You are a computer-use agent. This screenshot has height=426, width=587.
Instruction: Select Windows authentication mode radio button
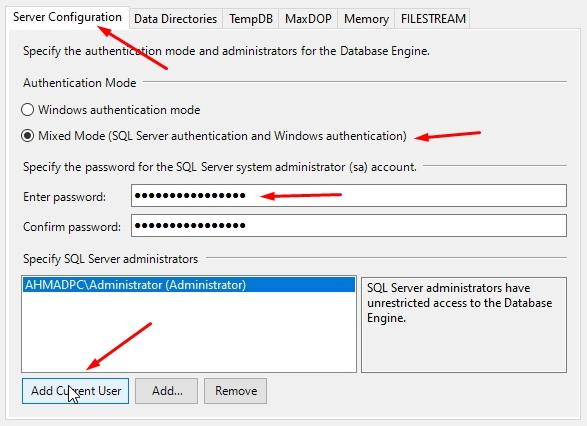(27, 110)
